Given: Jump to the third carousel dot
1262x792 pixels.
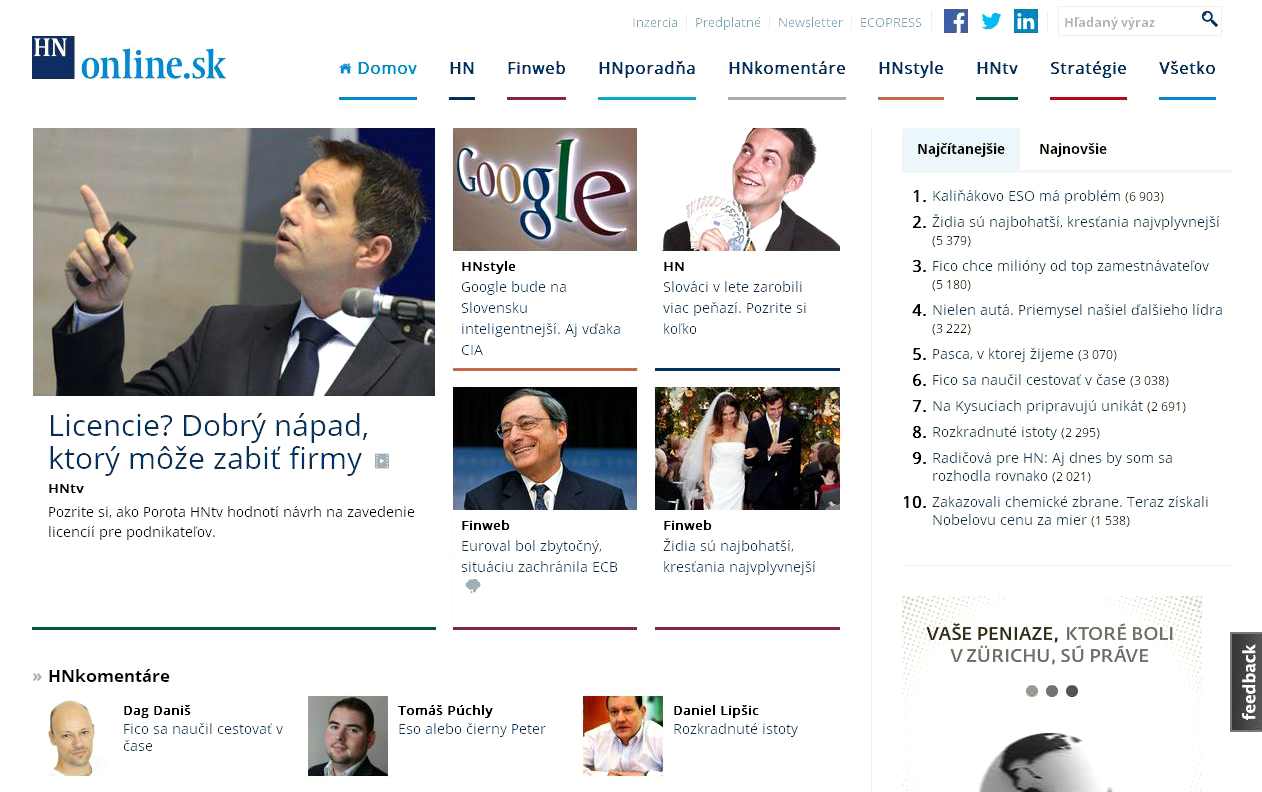Looking at the screenshot, I should (1072, 690).
